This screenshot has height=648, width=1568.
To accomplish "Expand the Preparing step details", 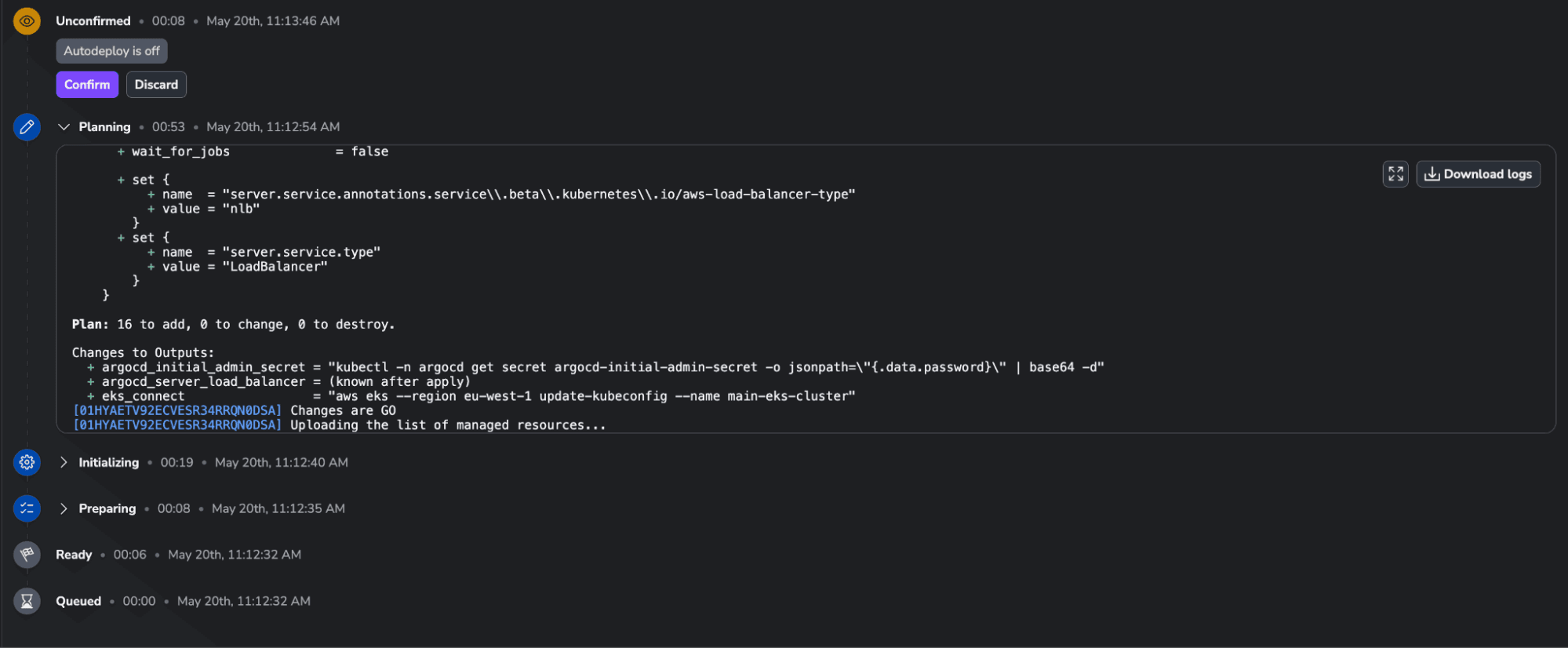I will pos(64,508).
